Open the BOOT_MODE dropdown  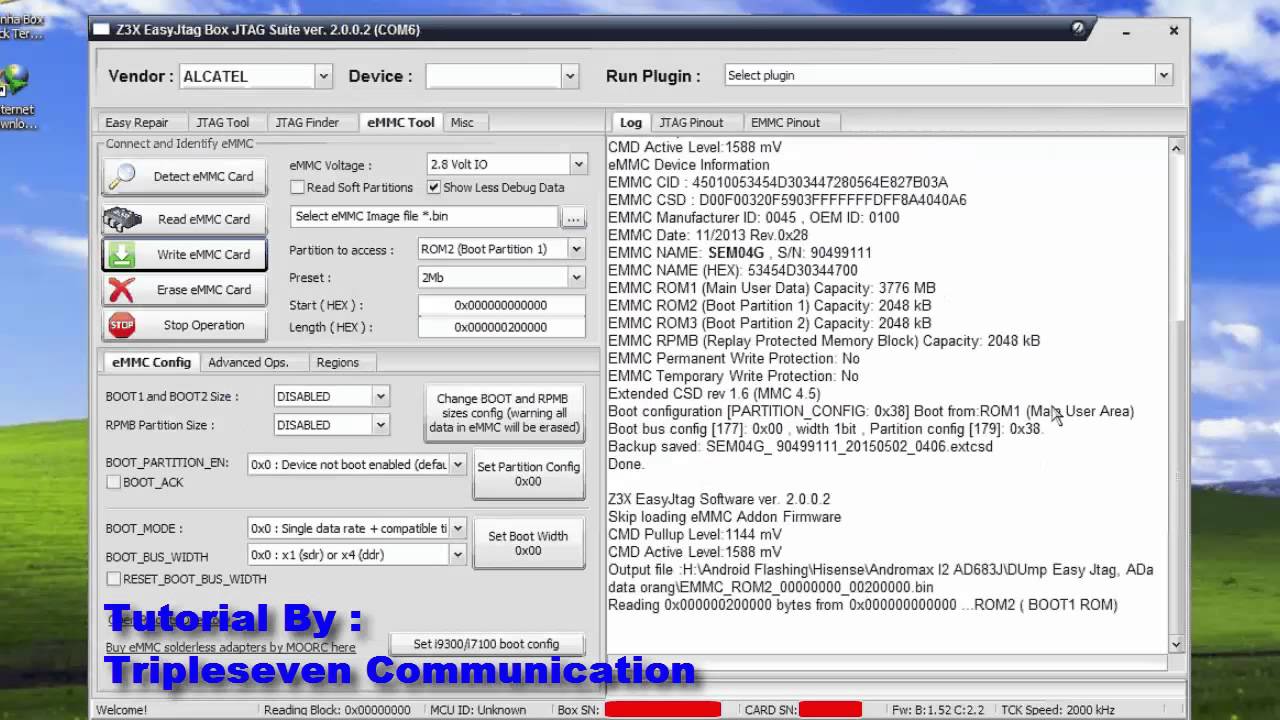coord(457,528)
